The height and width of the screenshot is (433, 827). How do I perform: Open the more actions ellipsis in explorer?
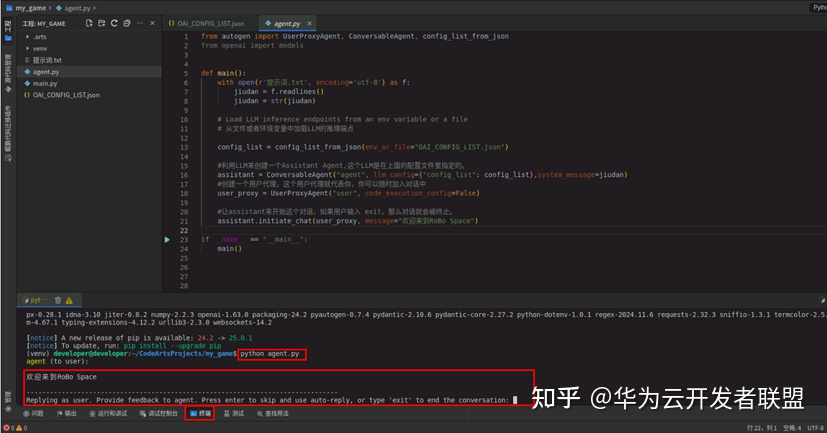[140, 23]
